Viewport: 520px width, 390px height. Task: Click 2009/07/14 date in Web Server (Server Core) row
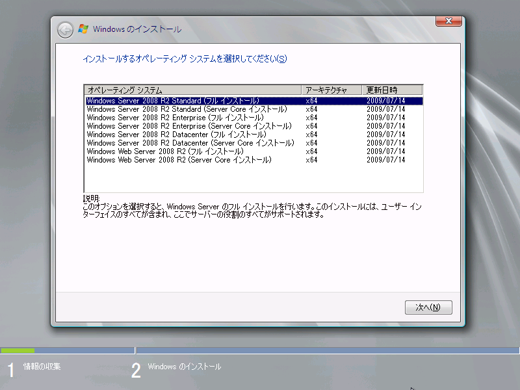click(386, 160)
